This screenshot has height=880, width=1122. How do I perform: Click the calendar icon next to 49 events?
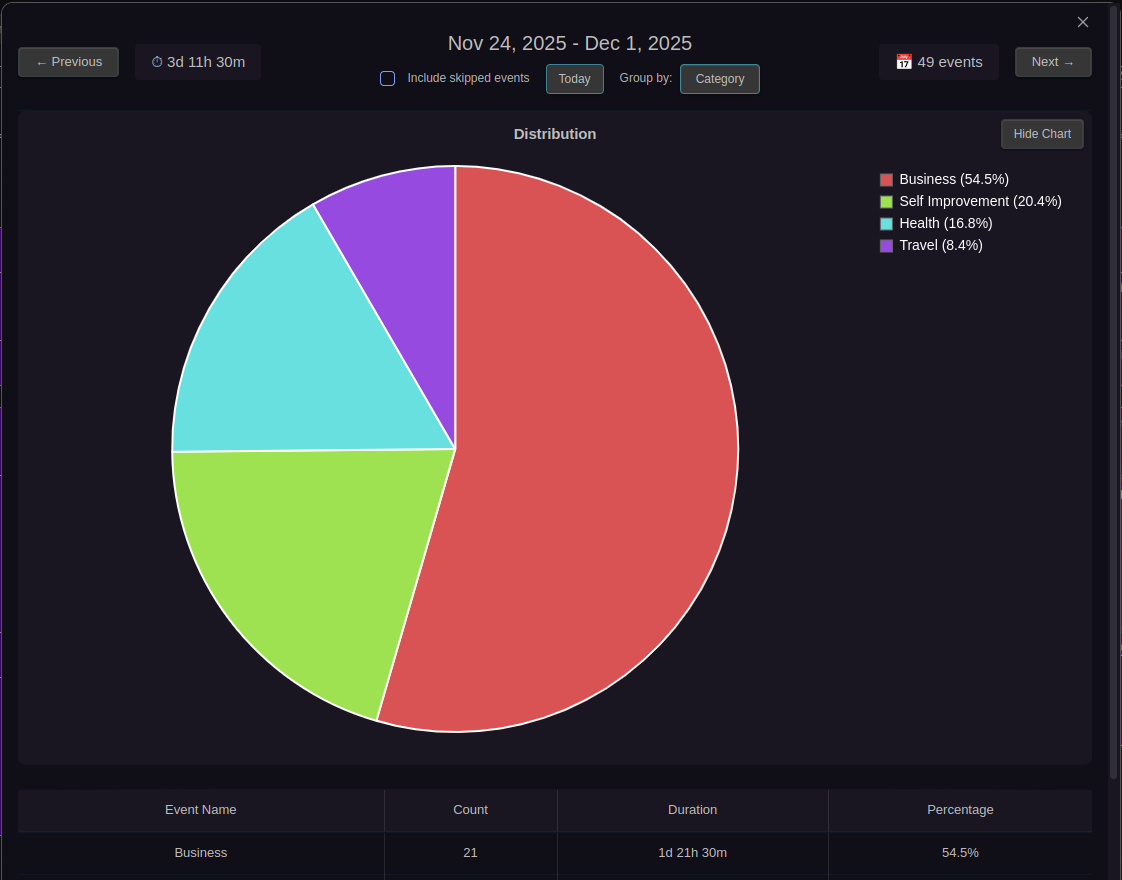(x=904, y=61)
